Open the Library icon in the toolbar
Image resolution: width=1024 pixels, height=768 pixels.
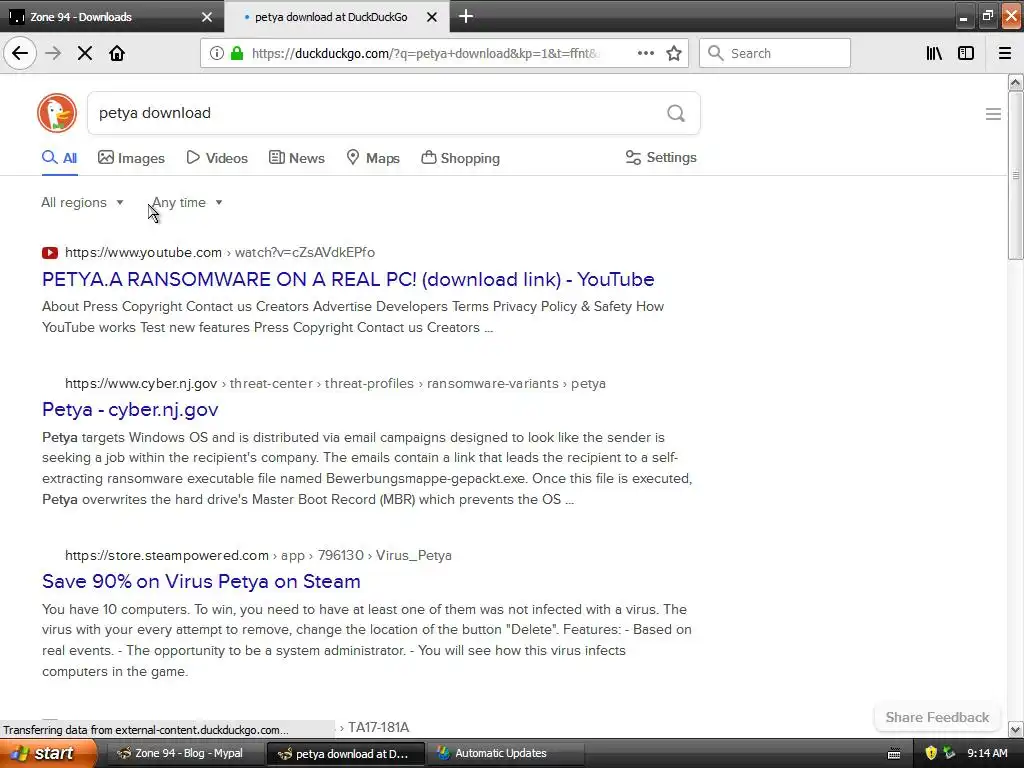tap(934, 53)
